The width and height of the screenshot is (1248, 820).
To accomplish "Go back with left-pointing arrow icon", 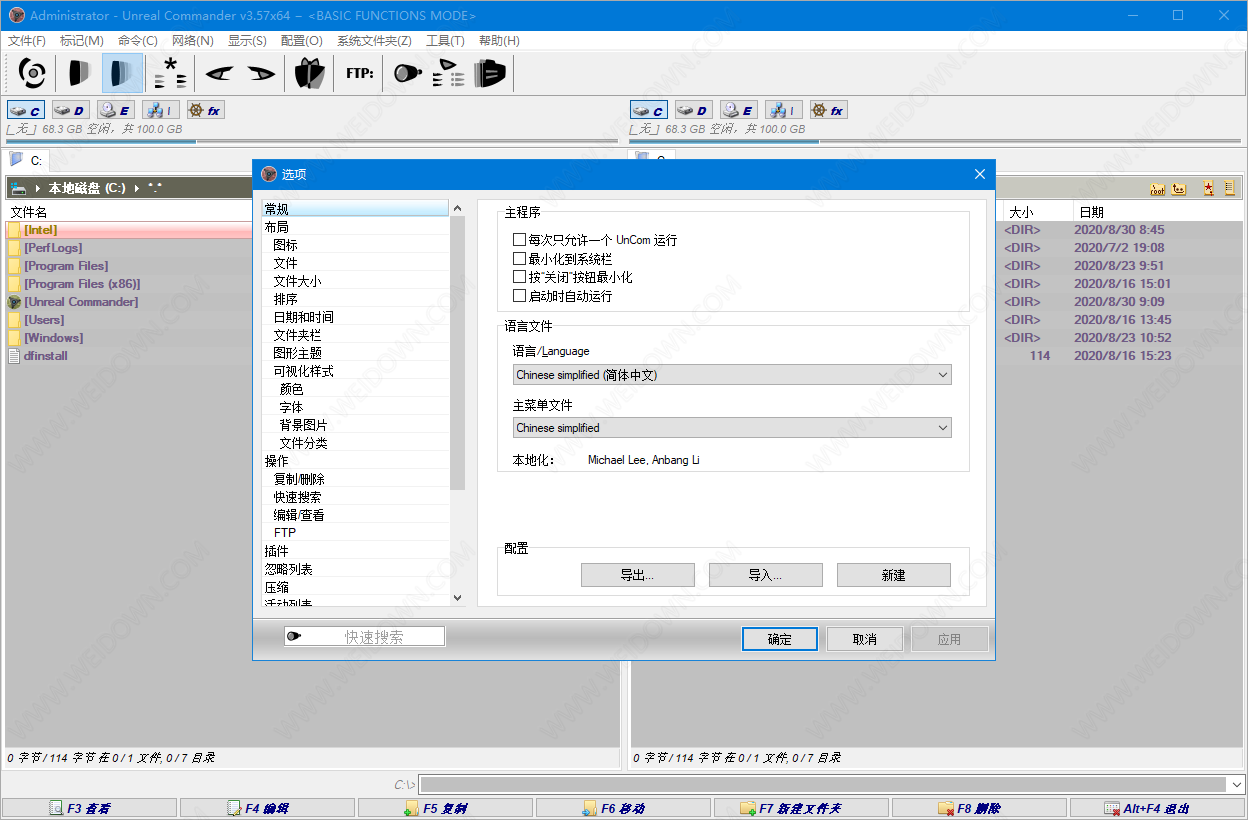I will tap(220, 73).
